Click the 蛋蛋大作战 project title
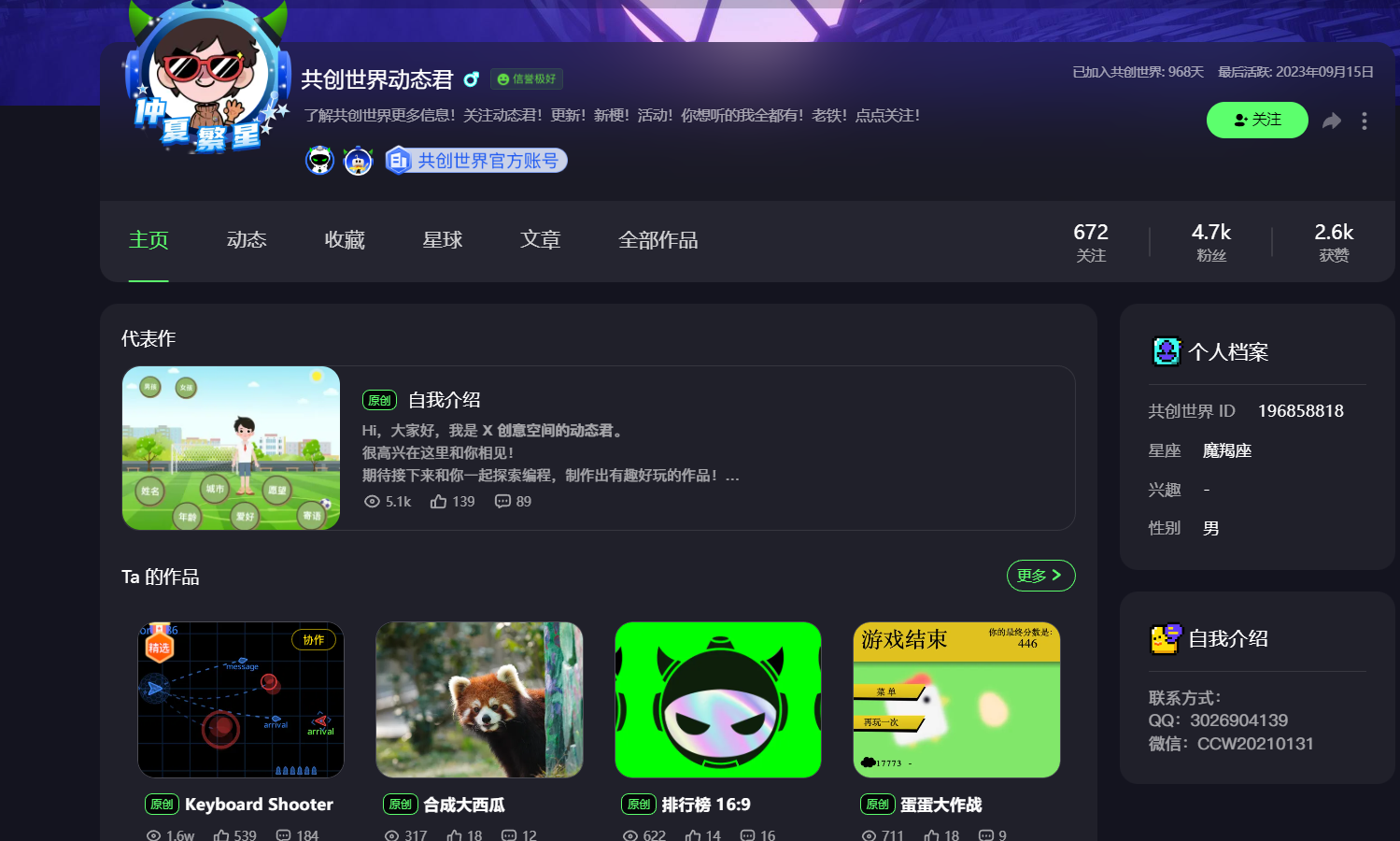Viewport: 1400px width, 841px height. pos(940,805)
